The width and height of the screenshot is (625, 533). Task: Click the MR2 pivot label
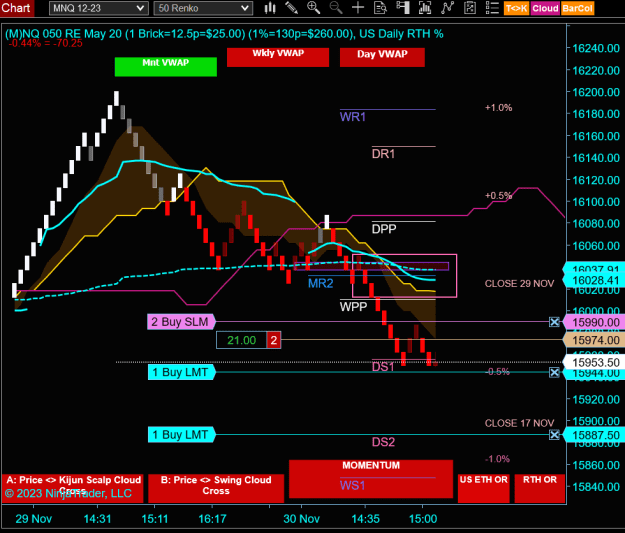(x=320, y=283)
